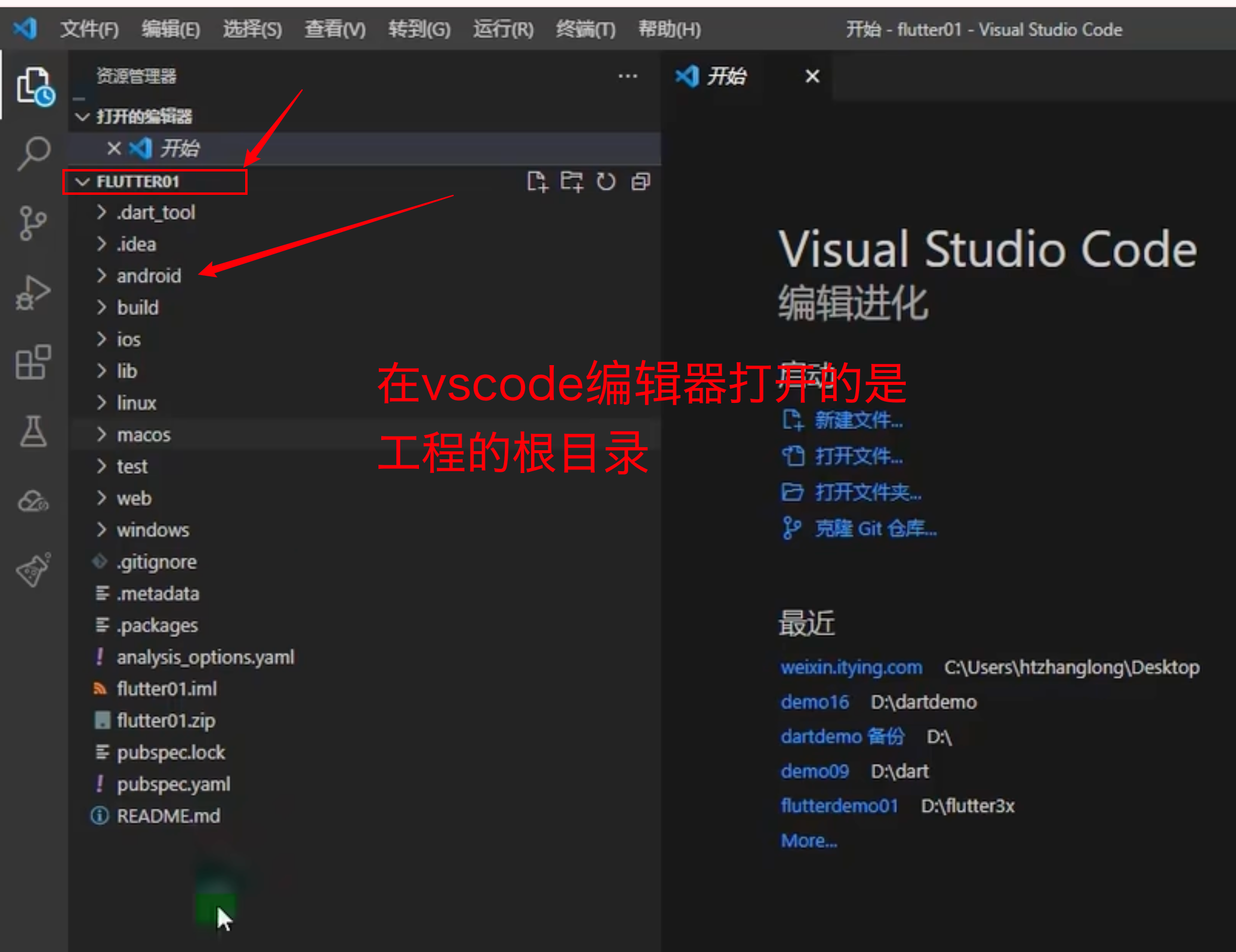Open the 文件(F) menu

point(89,29)
